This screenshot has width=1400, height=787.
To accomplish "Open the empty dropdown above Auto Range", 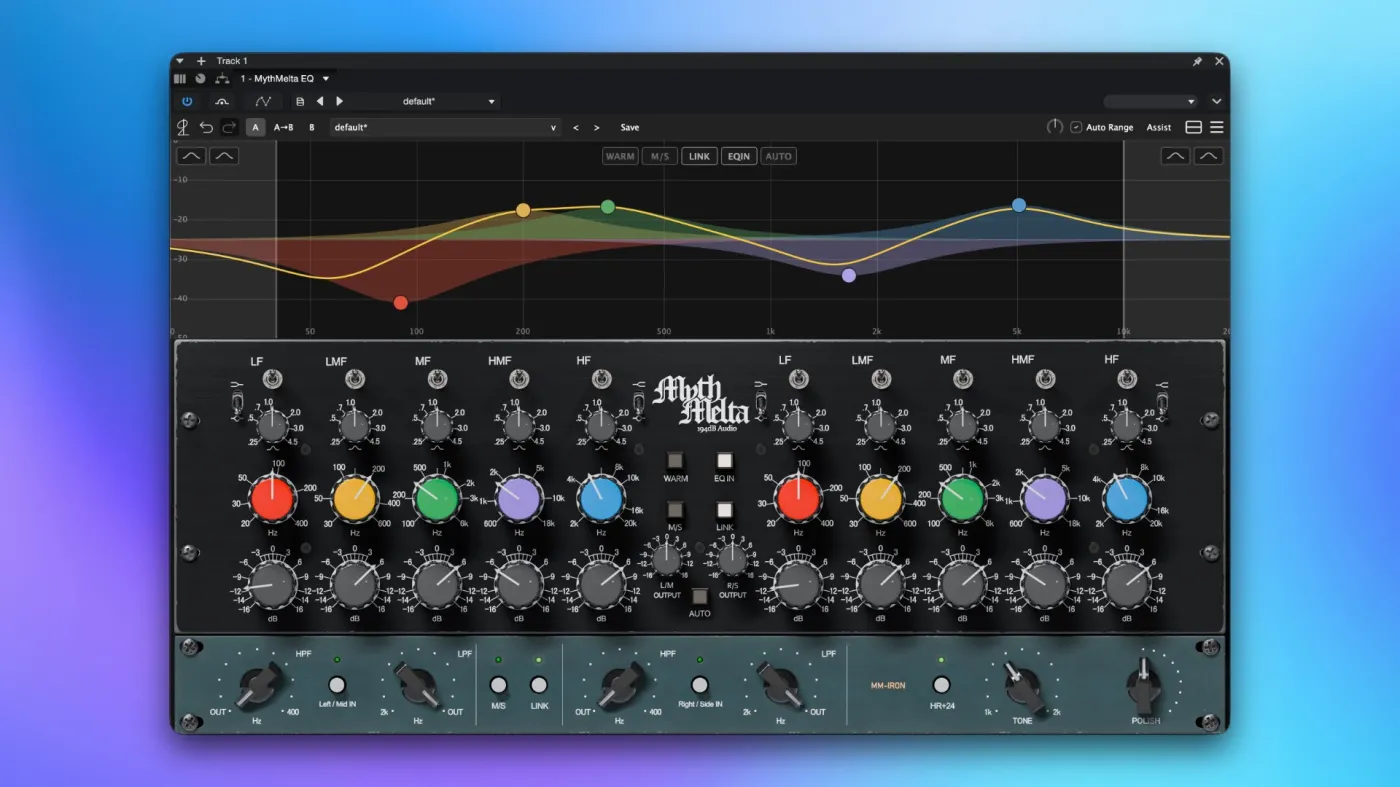I will [1151, 101].
